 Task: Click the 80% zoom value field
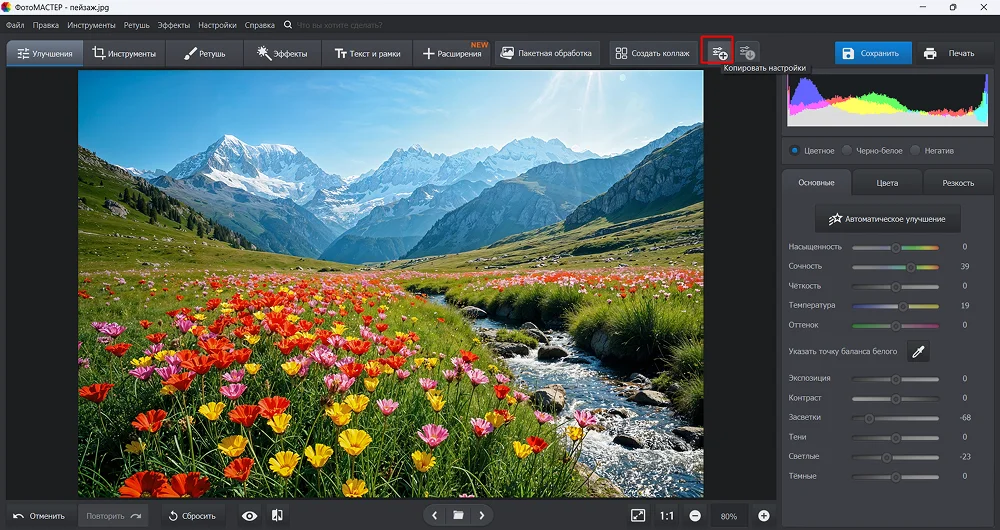729,516
